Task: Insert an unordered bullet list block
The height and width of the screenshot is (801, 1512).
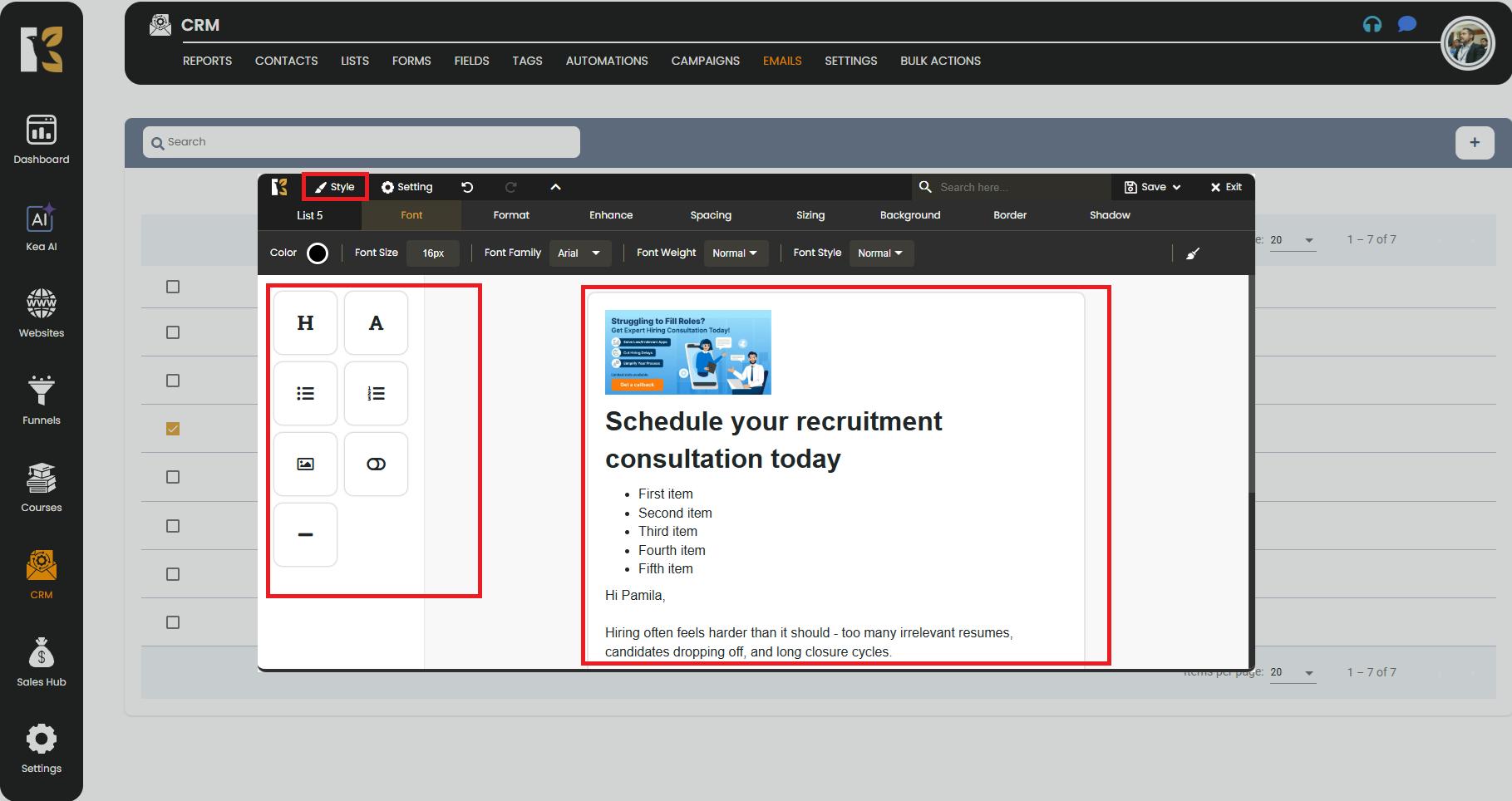Action: 305,394
